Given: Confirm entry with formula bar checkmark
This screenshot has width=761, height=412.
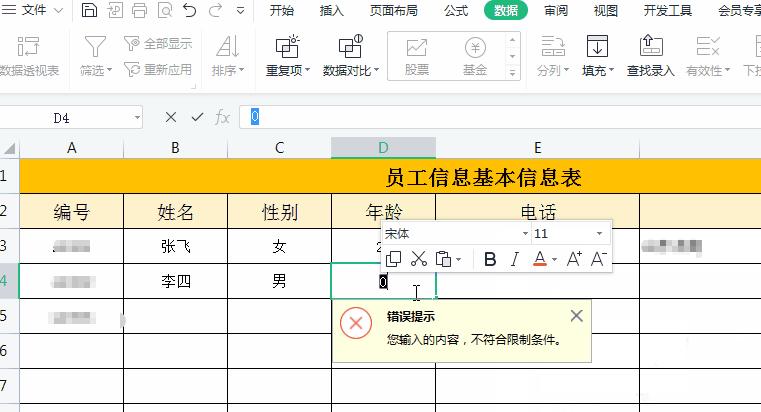Looking at the screenshot, I should (197, 117).
